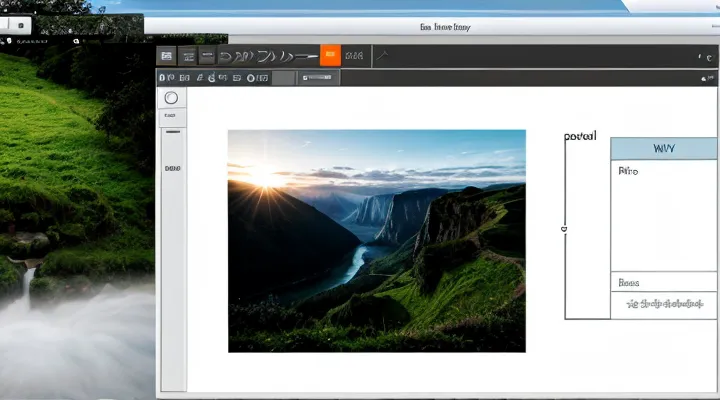This screenshot has width=720, height=400.
Task: Click the orange highlighted button in the top toolbar
Action: click(330, 56)
